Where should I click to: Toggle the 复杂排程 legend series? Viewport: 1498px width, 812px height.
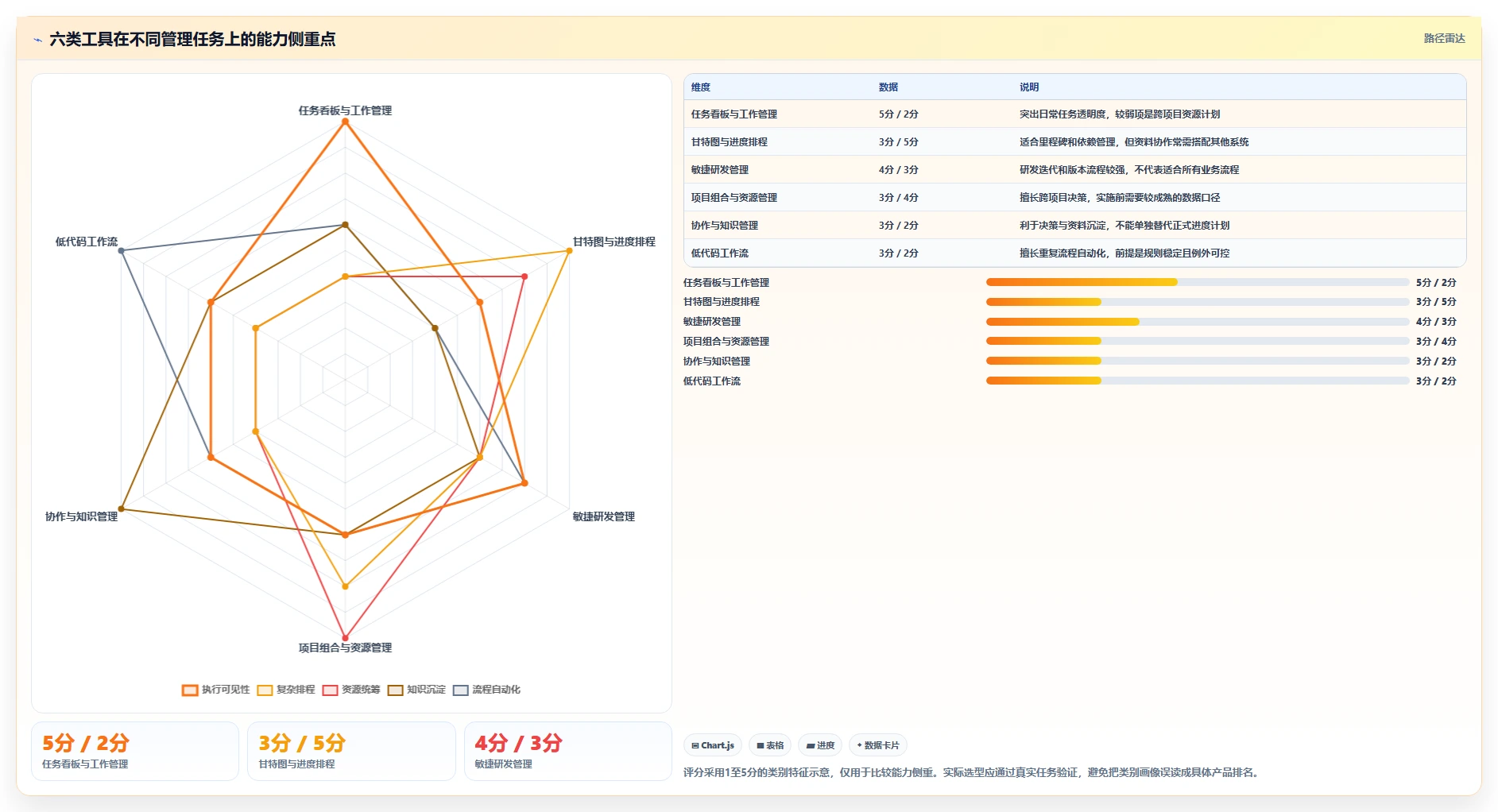click(x=286, y=690)
